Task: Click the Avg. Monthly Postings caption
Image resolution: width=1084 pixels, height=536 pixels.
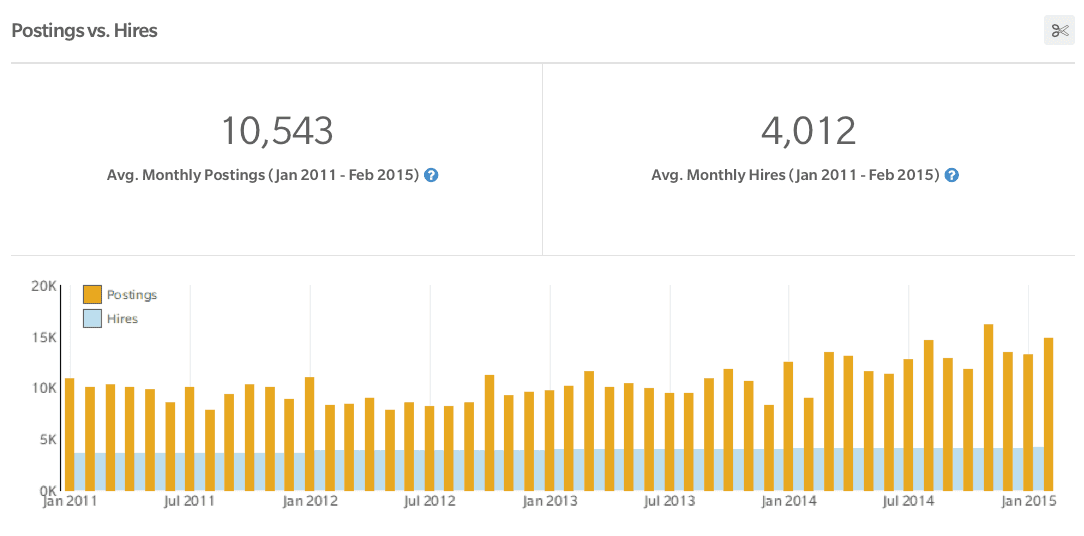Action: (x=263, y=176)
